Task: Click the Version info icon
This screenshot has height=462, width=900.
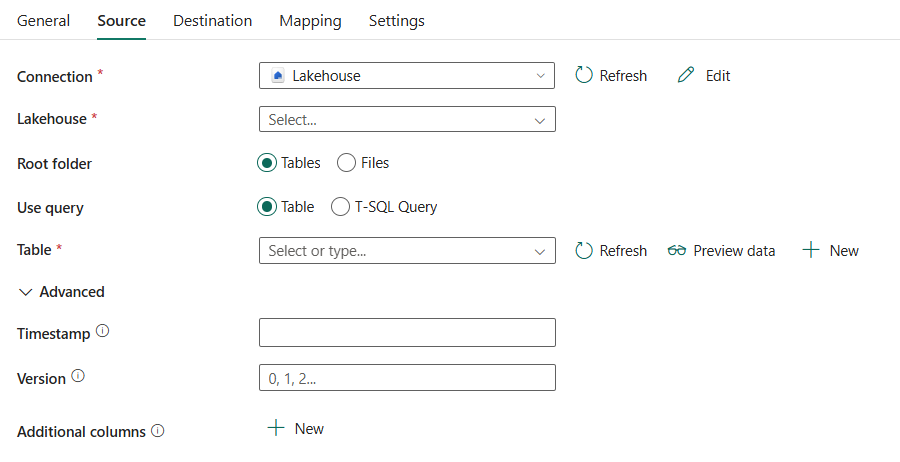Action: click(x=78, y=377)
